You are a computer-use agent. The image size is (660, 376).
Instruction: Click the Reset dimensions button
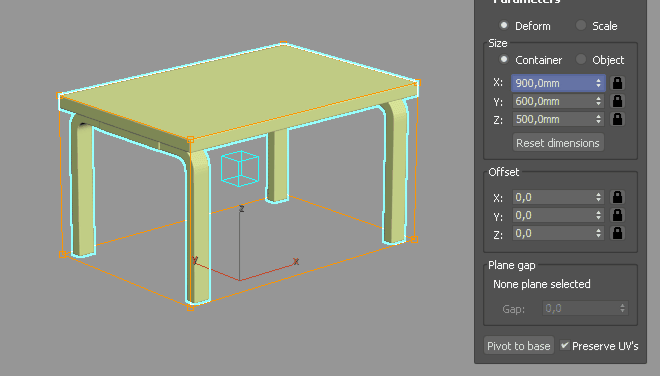(558, 143)
